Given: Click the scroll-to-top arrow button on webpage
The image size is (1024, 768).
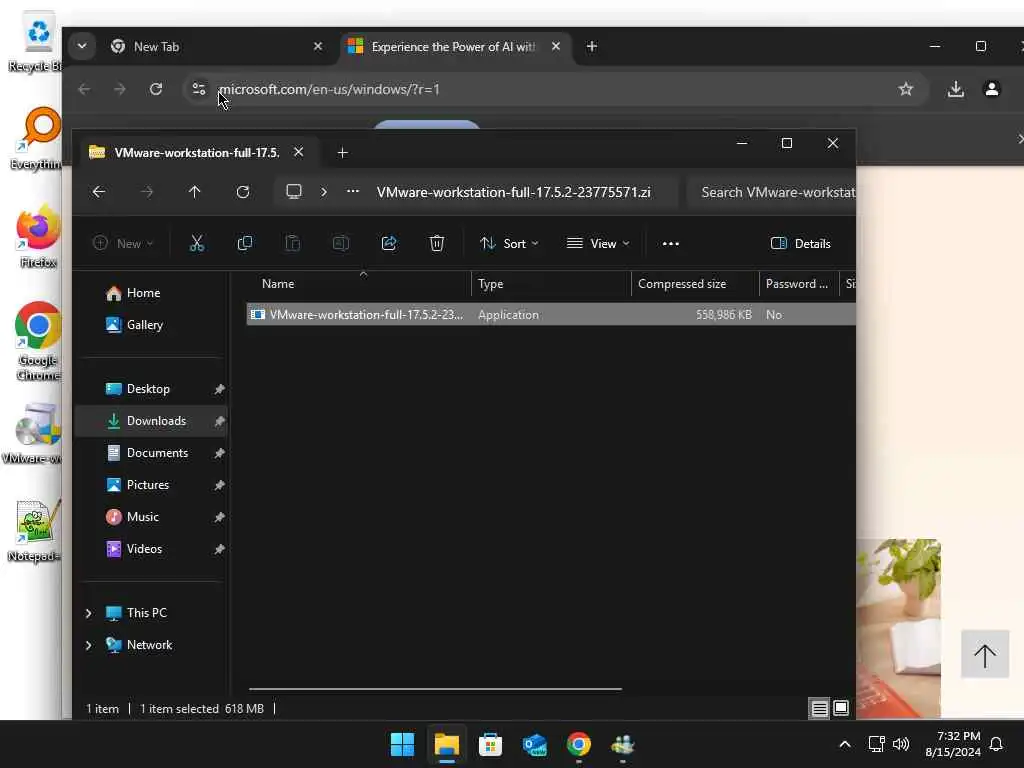Looking at the screenshot, I should click(985, 654).
